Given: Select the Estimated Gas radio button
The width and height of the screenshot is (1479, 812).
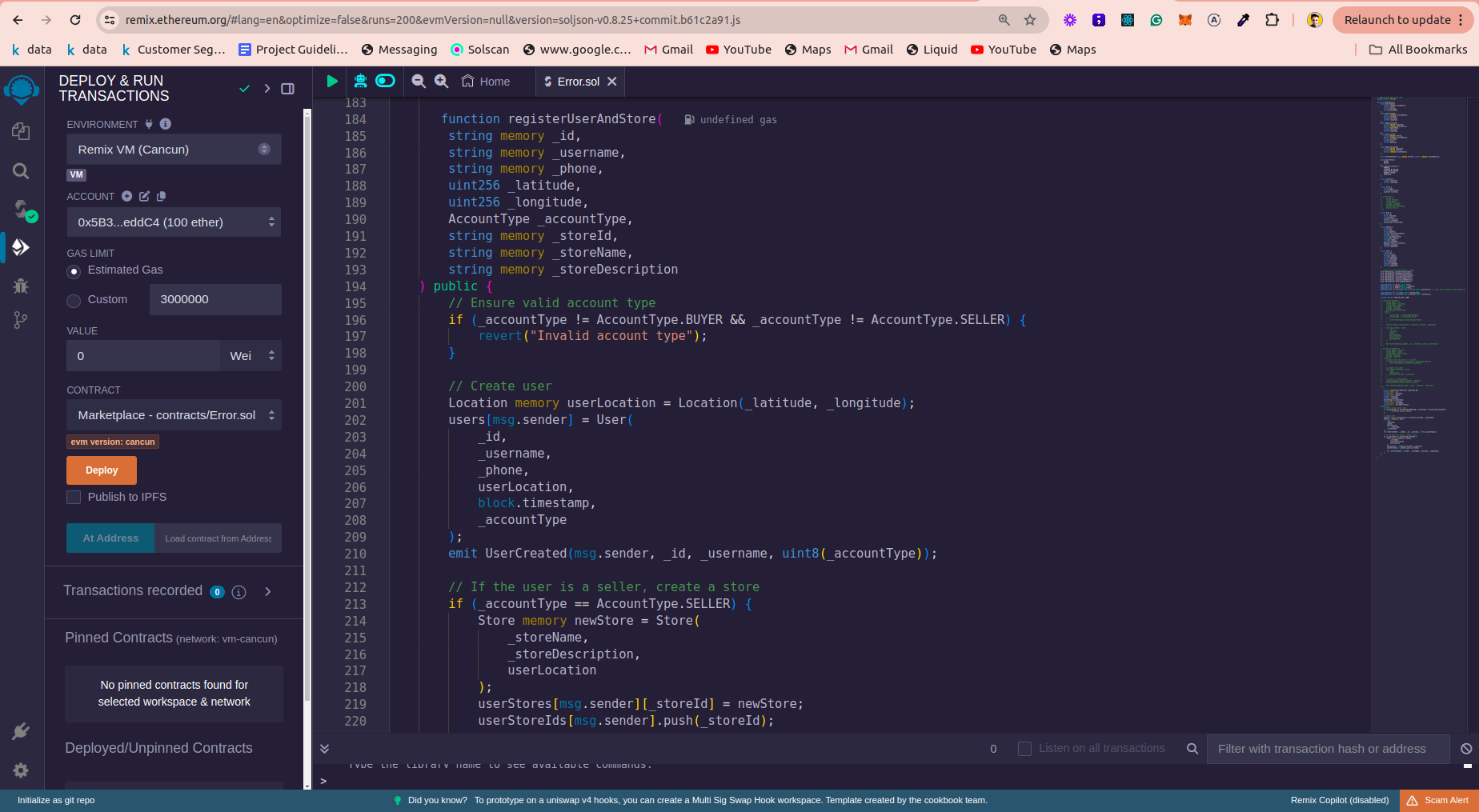Looking at the screenshot, I should point(74,272).
